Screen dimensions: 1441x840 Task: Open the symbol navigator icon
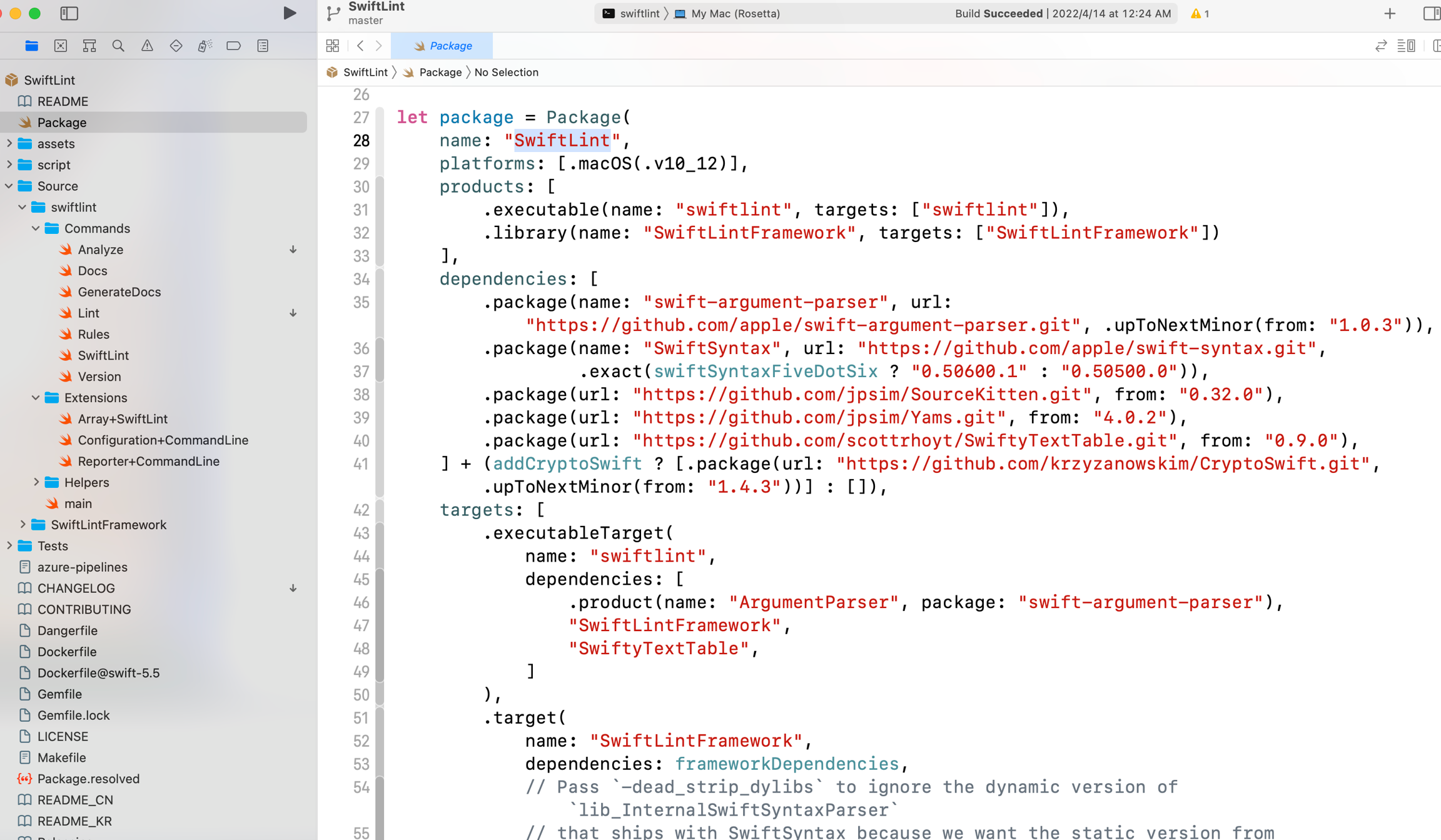[x=89, y=46]
